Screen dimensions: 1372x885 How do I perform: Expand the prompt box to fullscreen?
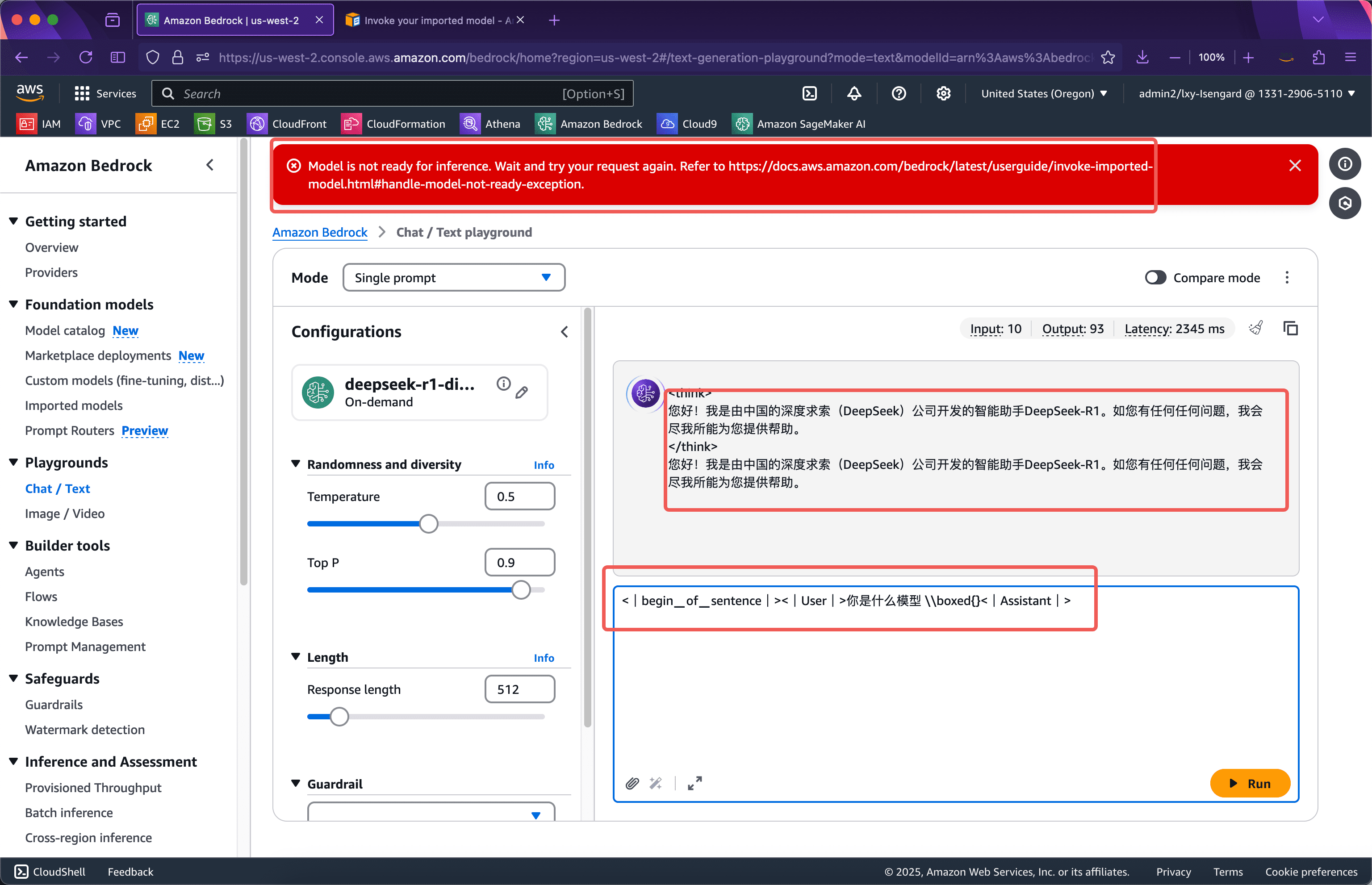(x=694, y=783)
